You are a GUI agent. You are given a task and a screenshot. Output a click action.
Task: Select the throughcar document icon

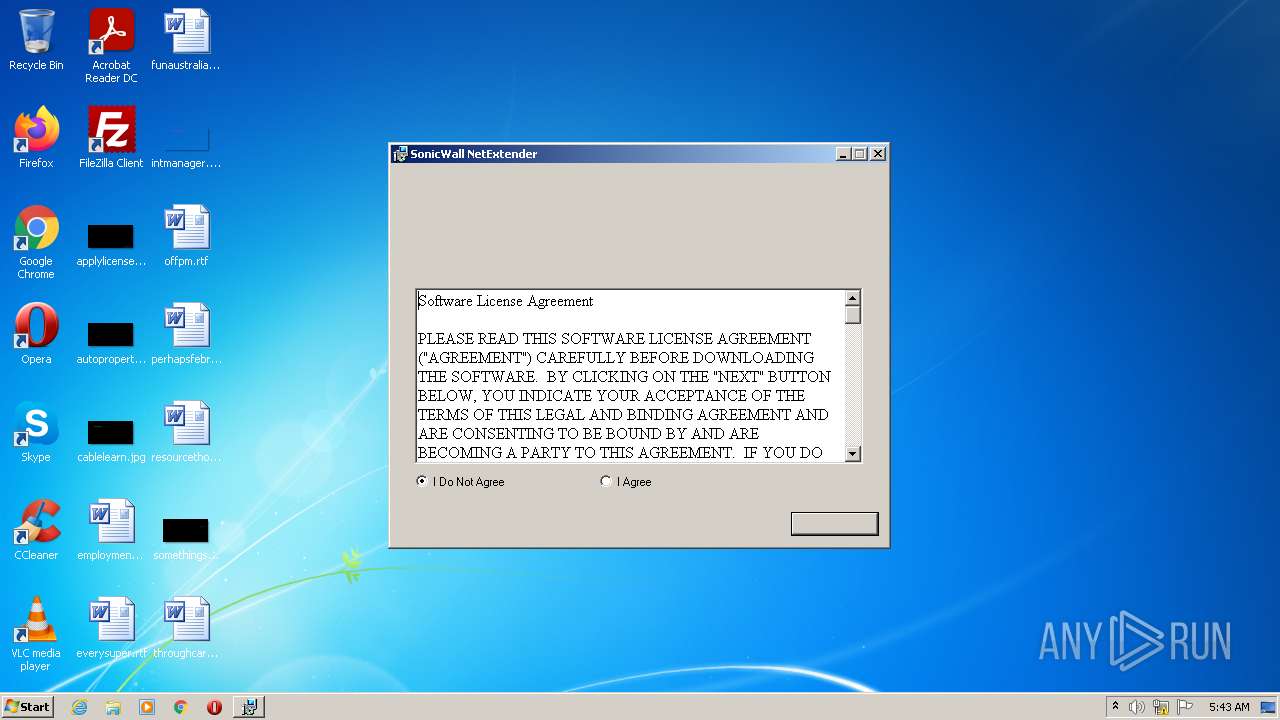(186, 628)
